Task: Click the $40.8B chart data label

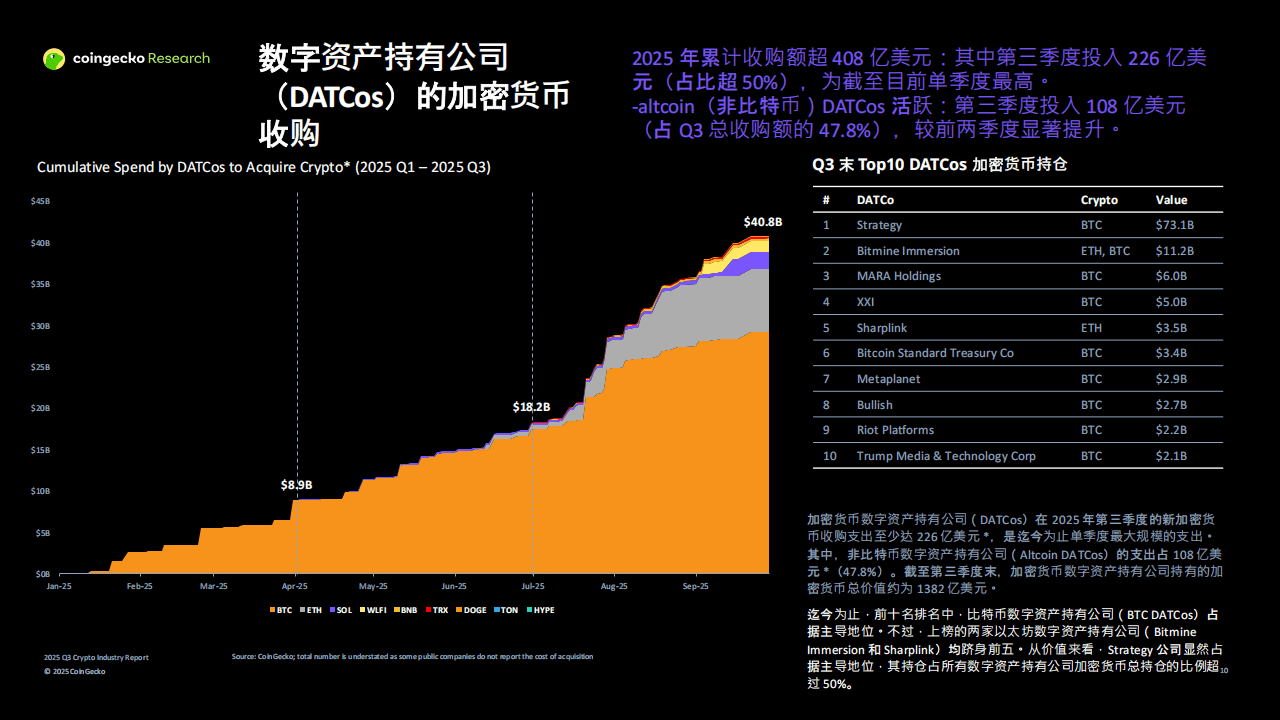Action: coord(762,222)
